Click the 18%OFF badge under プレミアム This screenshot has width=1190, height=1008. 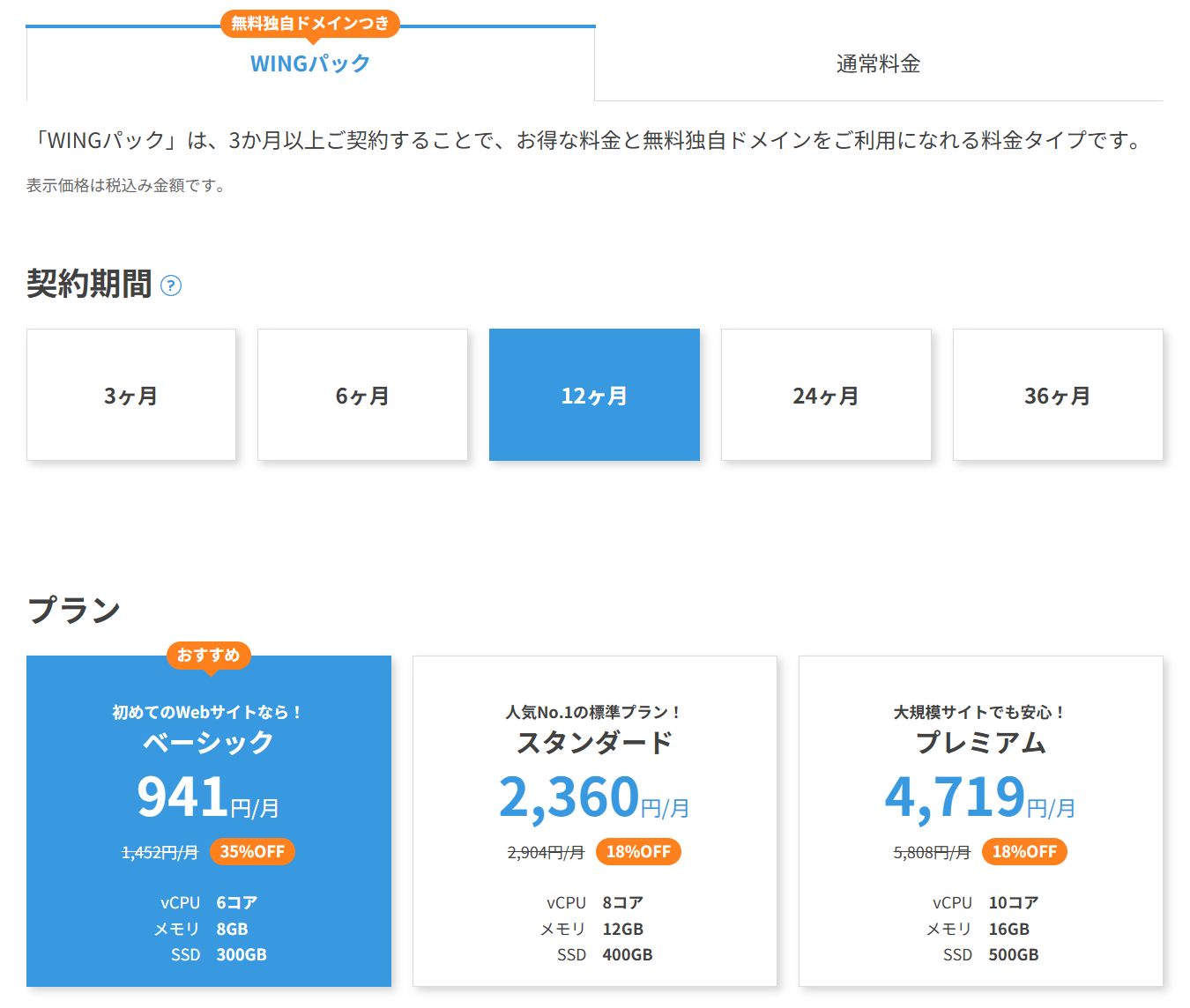(1024, 852)
